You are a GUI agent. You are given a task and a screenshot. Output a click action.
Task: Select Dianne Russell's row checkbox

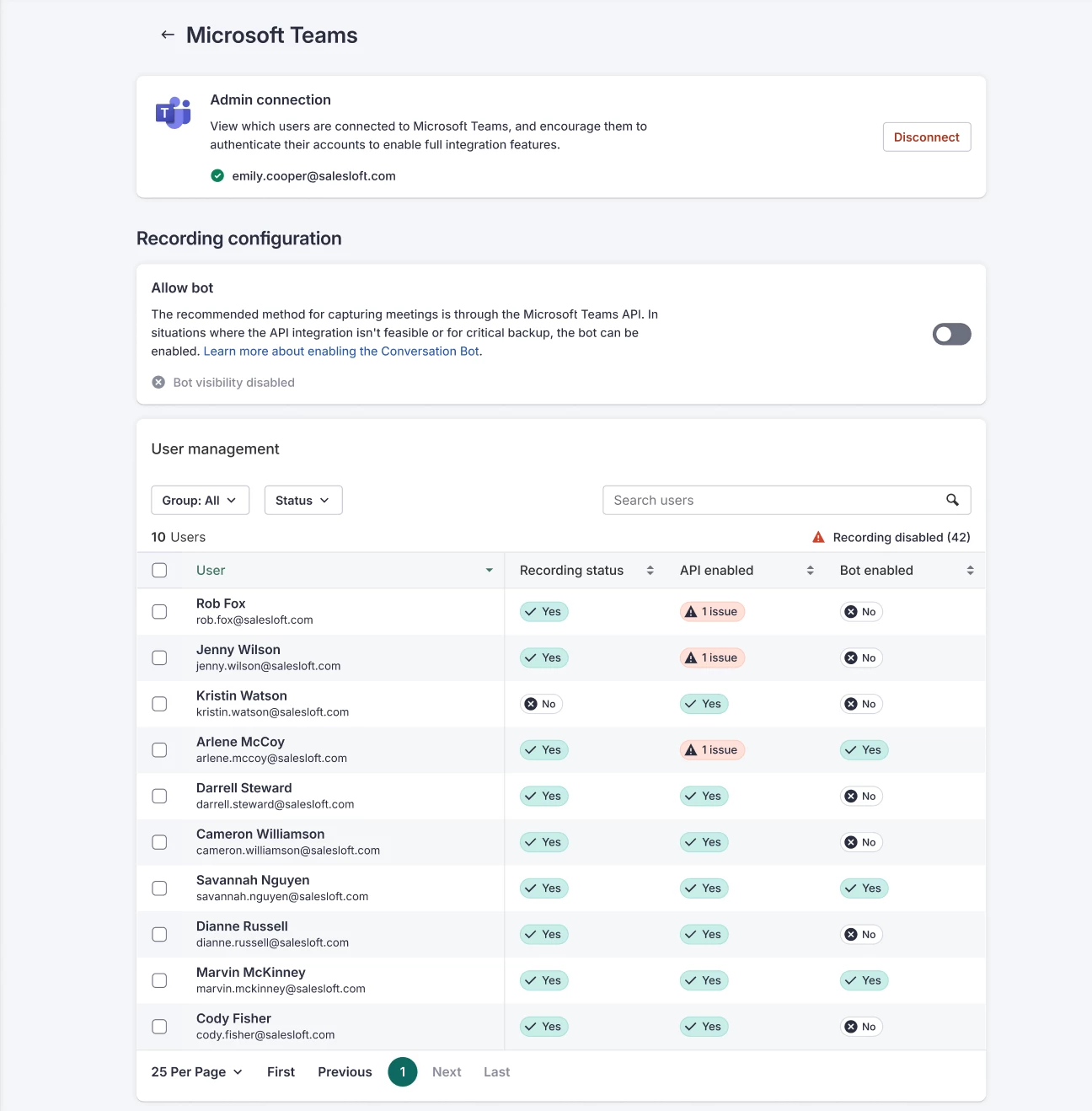click(159, 934)
